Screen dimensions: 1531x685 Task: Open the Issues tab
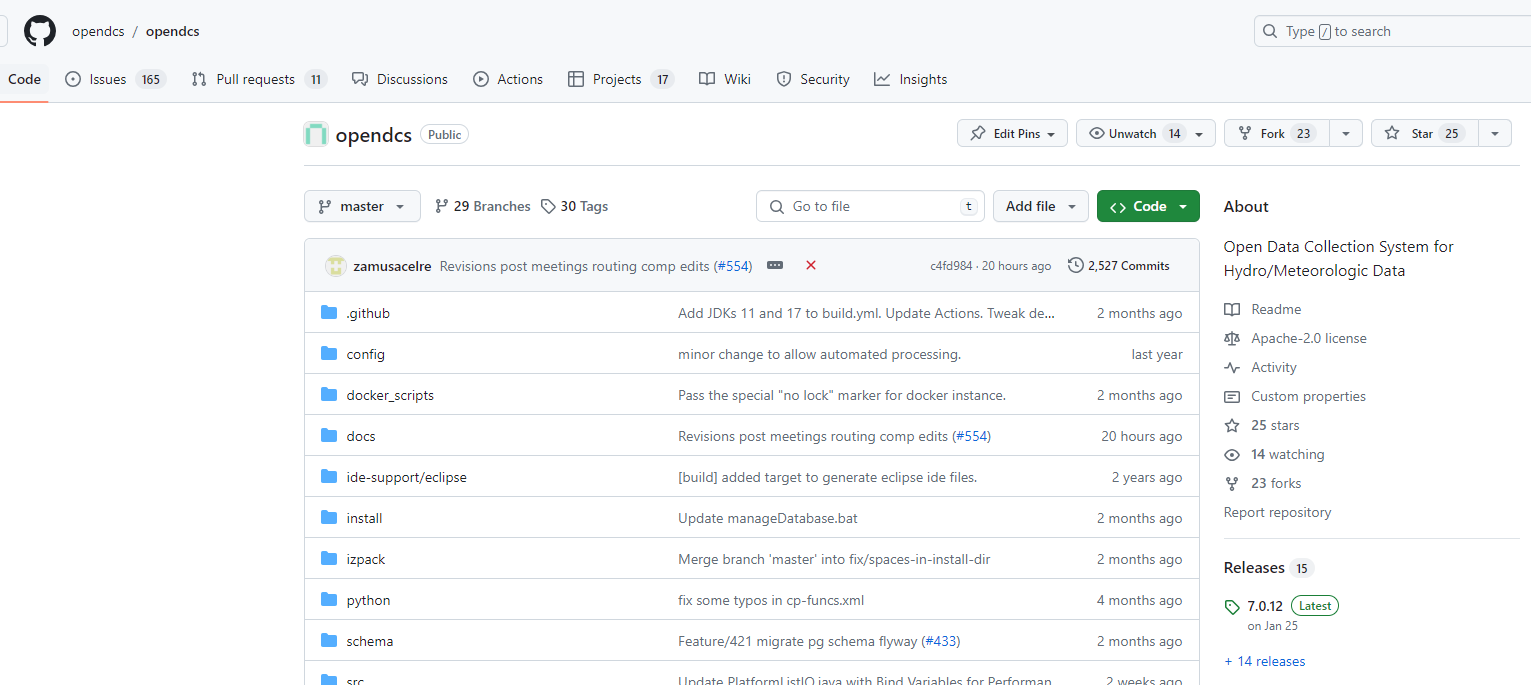point(115,79)
